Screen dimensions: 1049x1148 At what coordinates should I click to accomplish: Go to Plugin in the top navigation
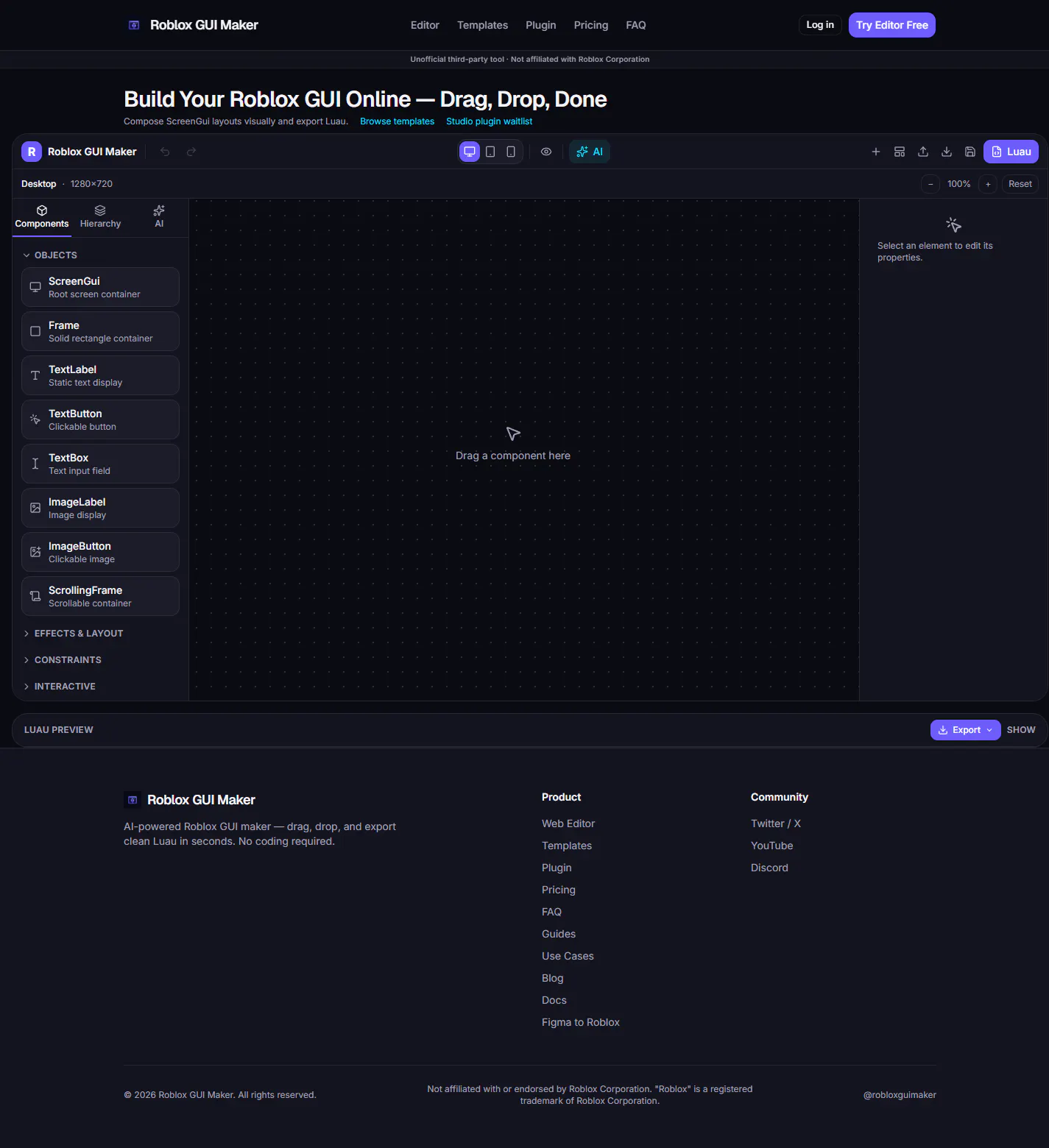(x=541, y=25)
